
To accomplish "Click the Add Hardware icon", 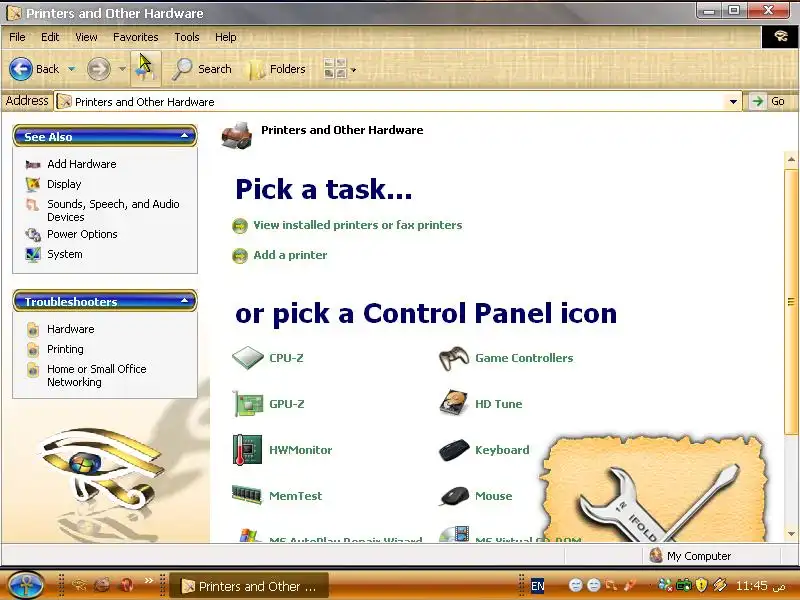I will point(33,164).
